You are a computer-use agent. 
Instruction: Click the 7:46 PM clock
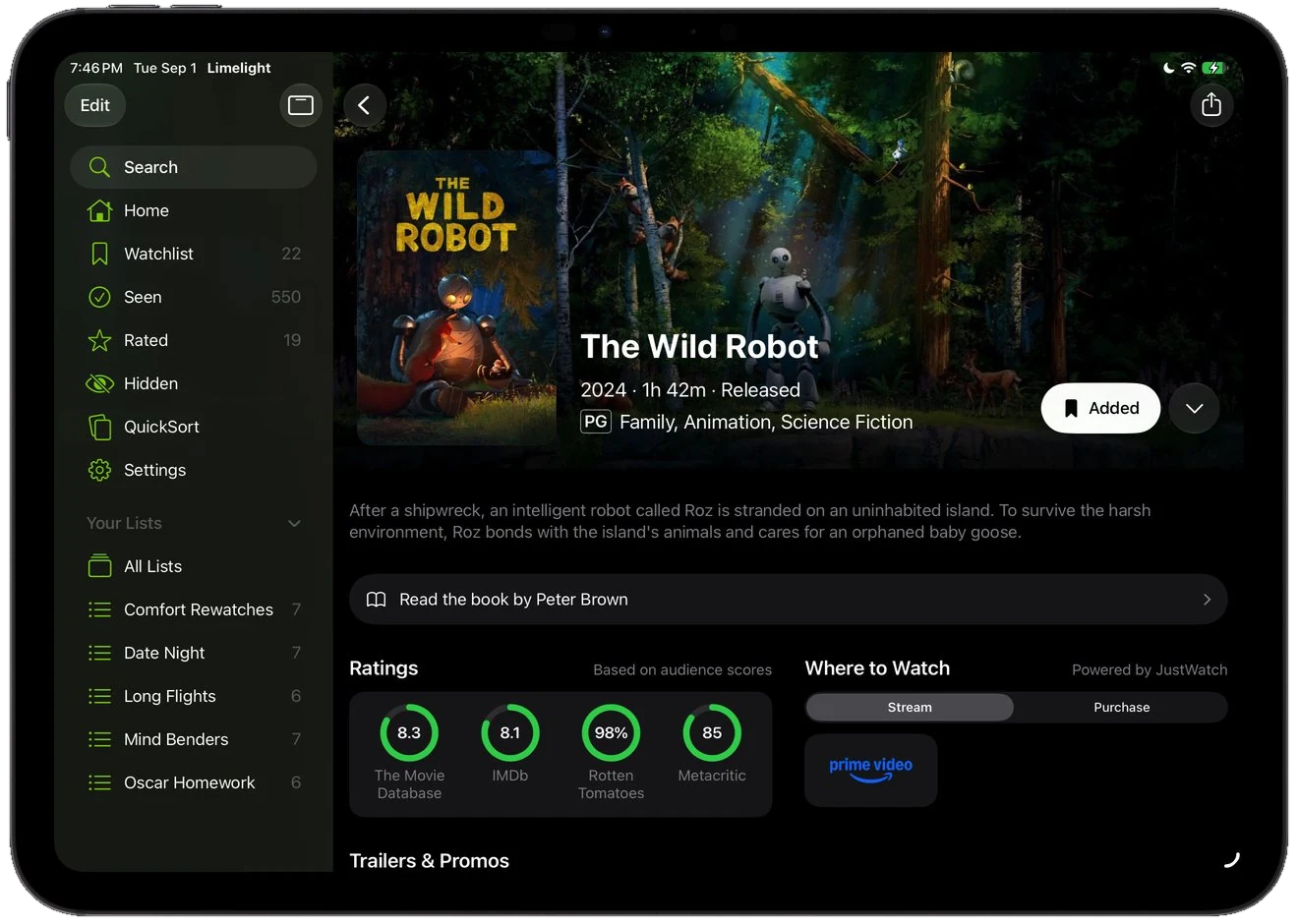(x=96, y=68)
